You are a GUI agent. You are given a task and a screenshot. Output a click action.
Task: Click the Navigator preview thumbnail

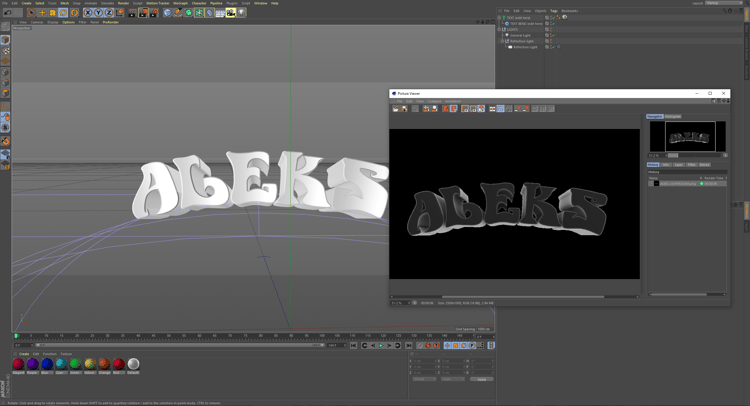[x=687, y=136]
